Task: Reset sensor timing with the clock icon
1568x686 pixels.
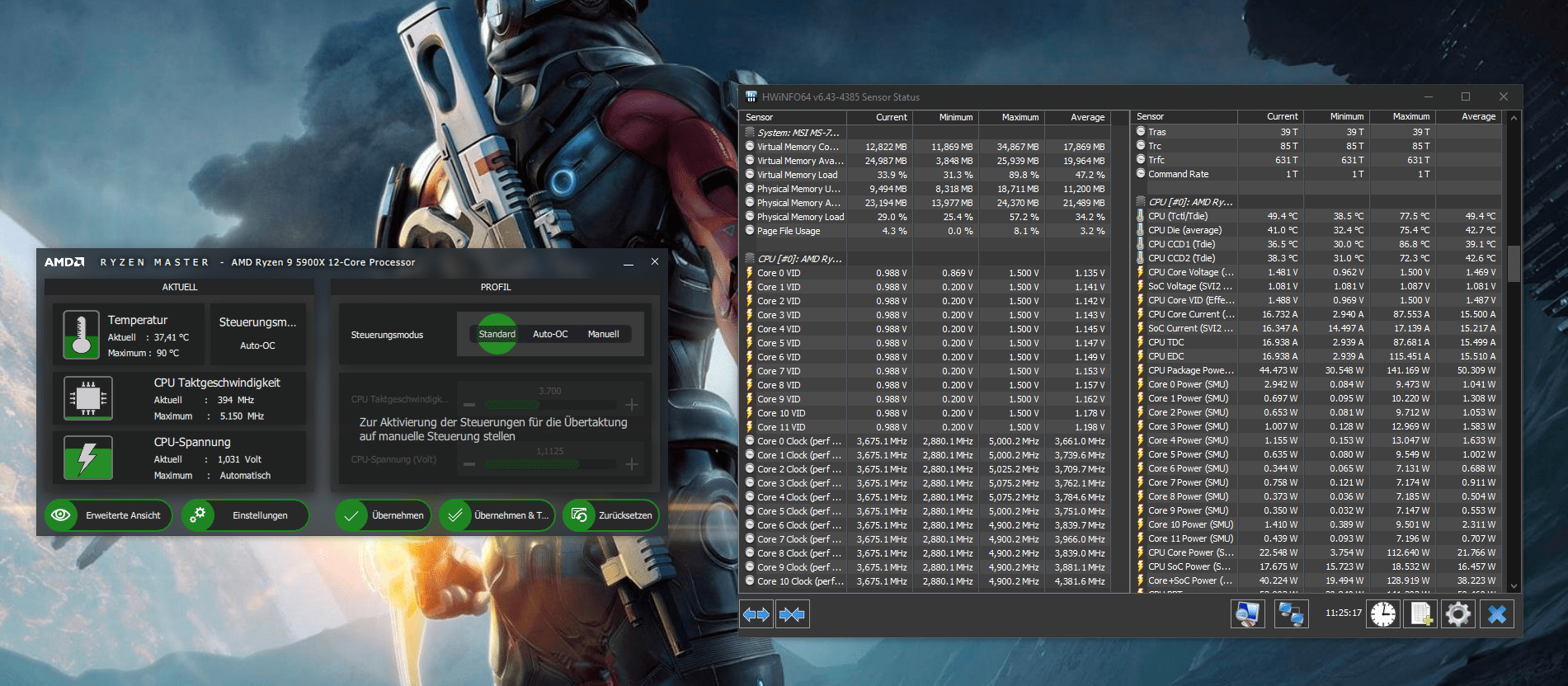Action: 1383,614
